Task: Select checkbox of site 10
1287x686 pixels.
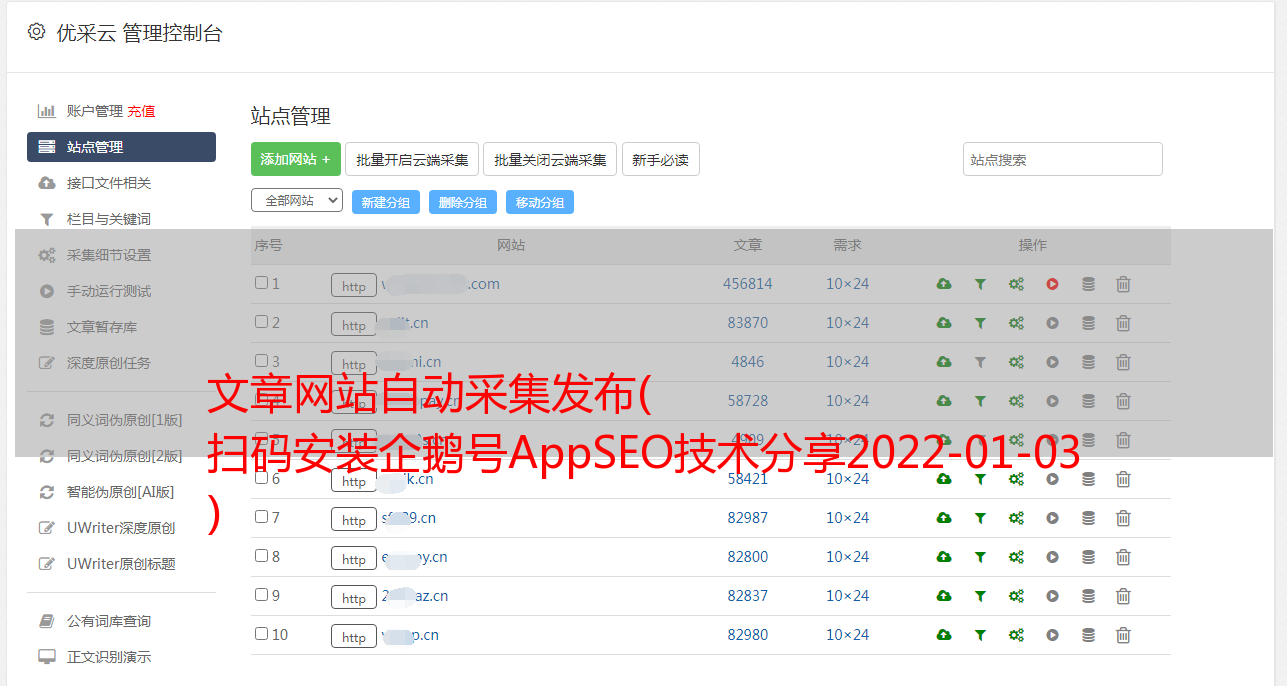Action: tap(261, 634)
